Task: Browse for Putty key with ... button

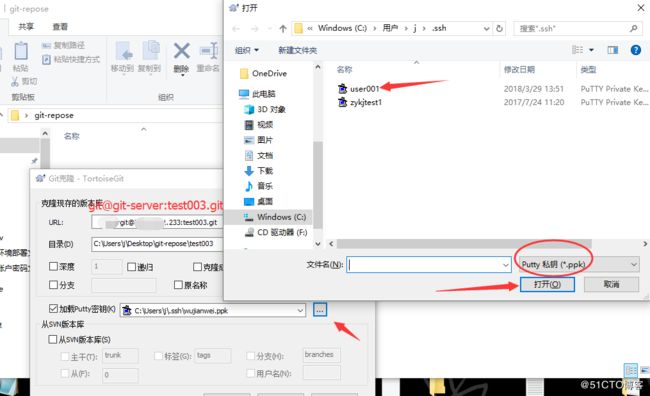Action: click(x=320, y=309)
